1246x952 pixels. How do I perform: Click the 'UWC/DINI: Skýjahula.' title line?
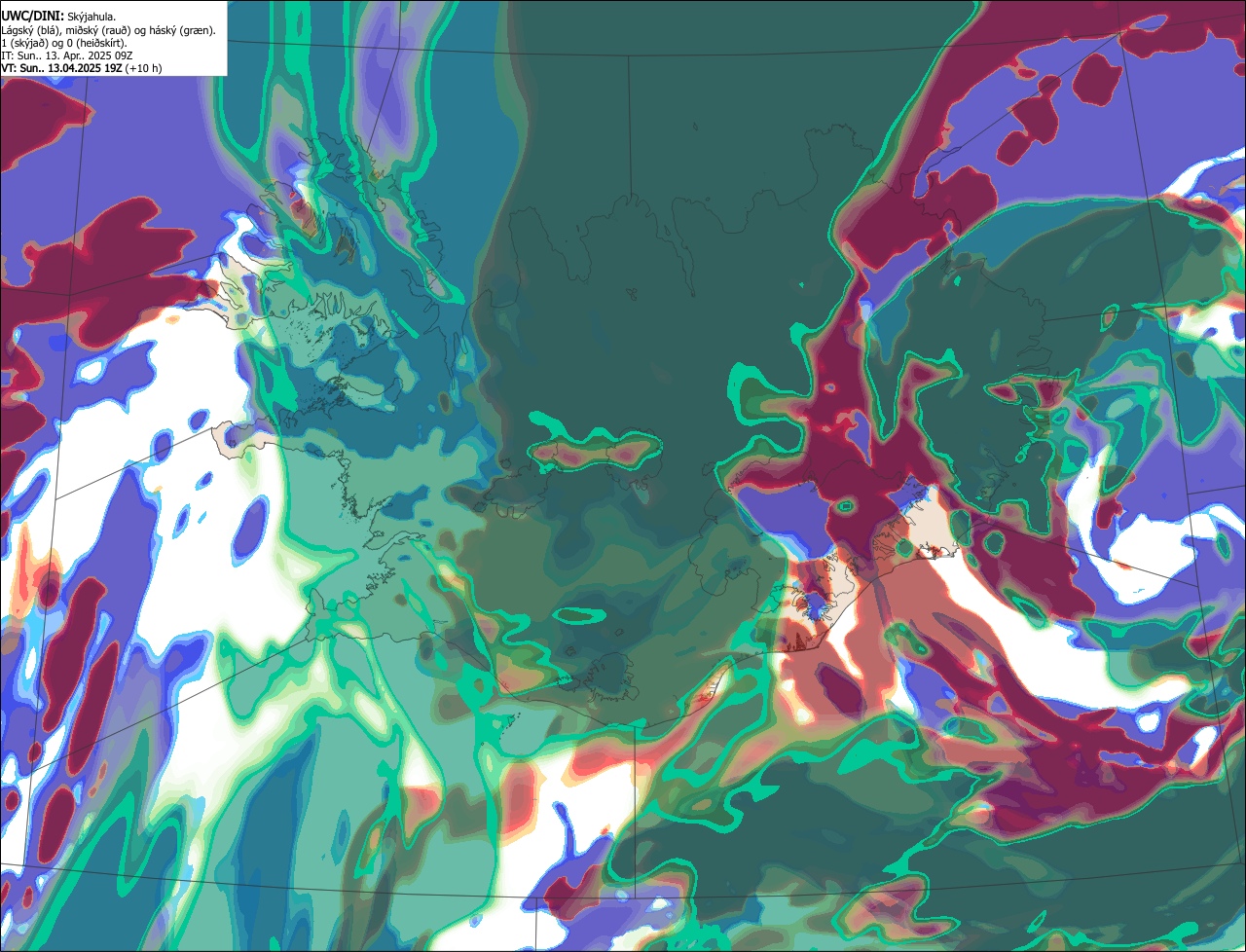58,16
